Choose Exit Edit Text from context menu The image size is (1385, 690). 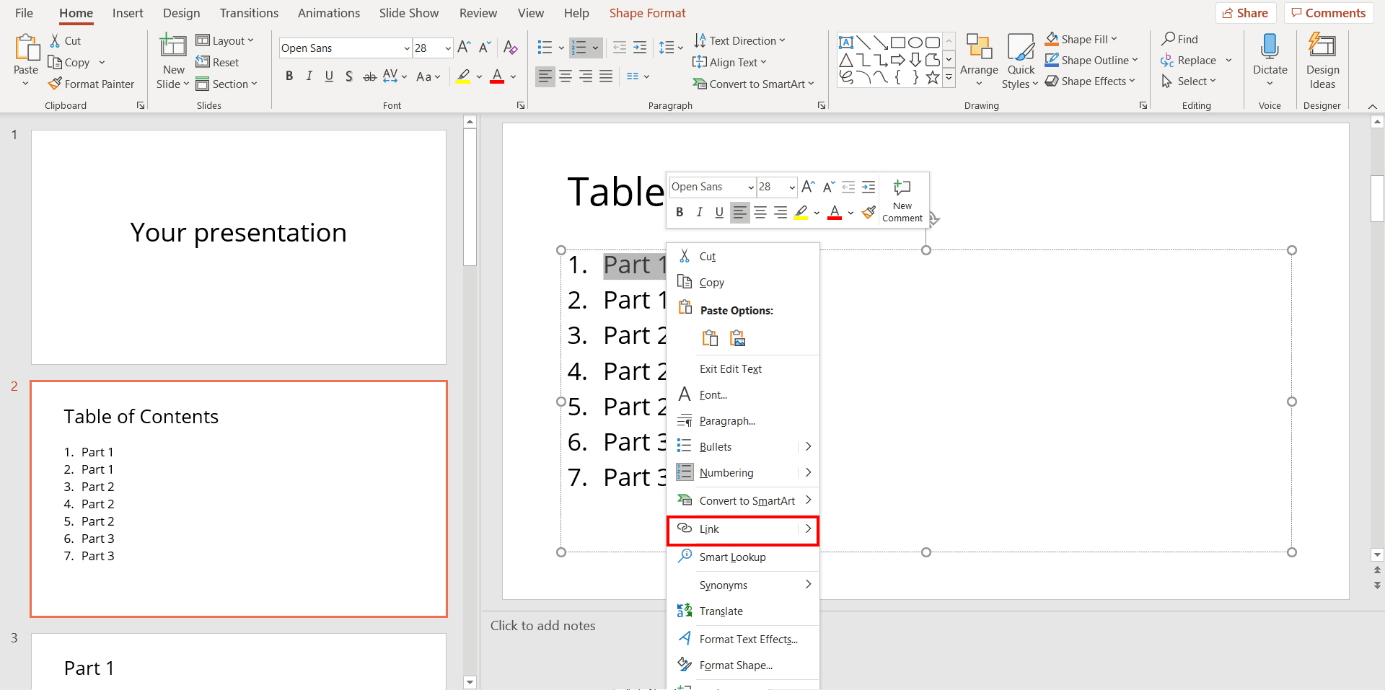pos(730,368)
